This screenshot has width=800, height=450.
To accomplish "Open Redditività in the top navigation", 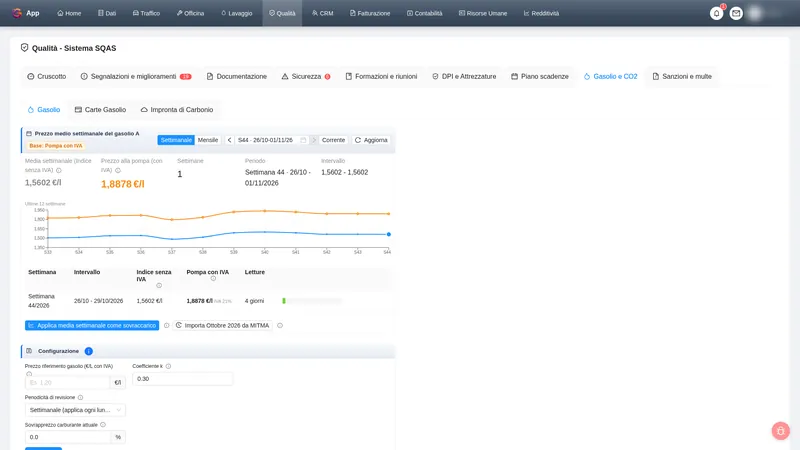I will pyautogui.click(x=541, y=13).
